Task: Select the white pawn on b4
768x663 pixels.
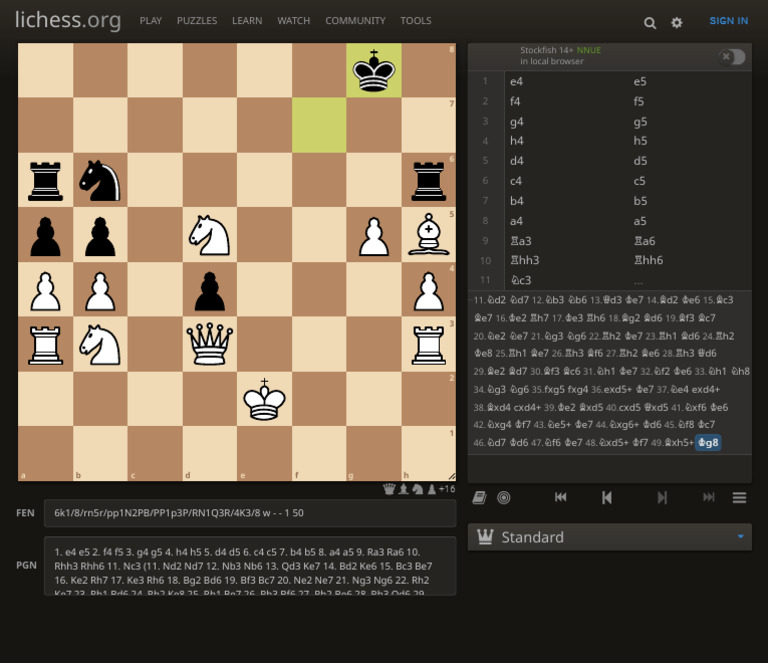Action: (x=100, y=289)
